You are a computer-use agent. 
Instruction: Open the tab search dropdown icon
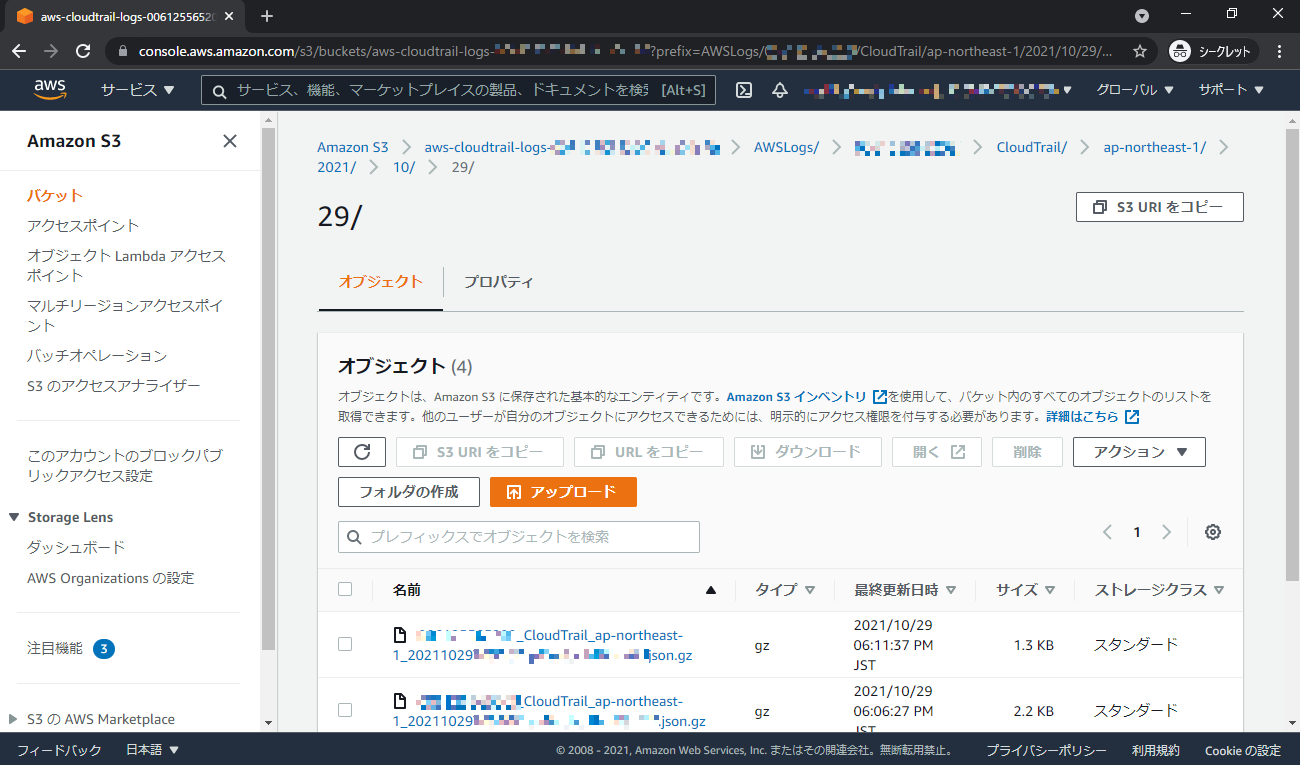(1142, 16)
